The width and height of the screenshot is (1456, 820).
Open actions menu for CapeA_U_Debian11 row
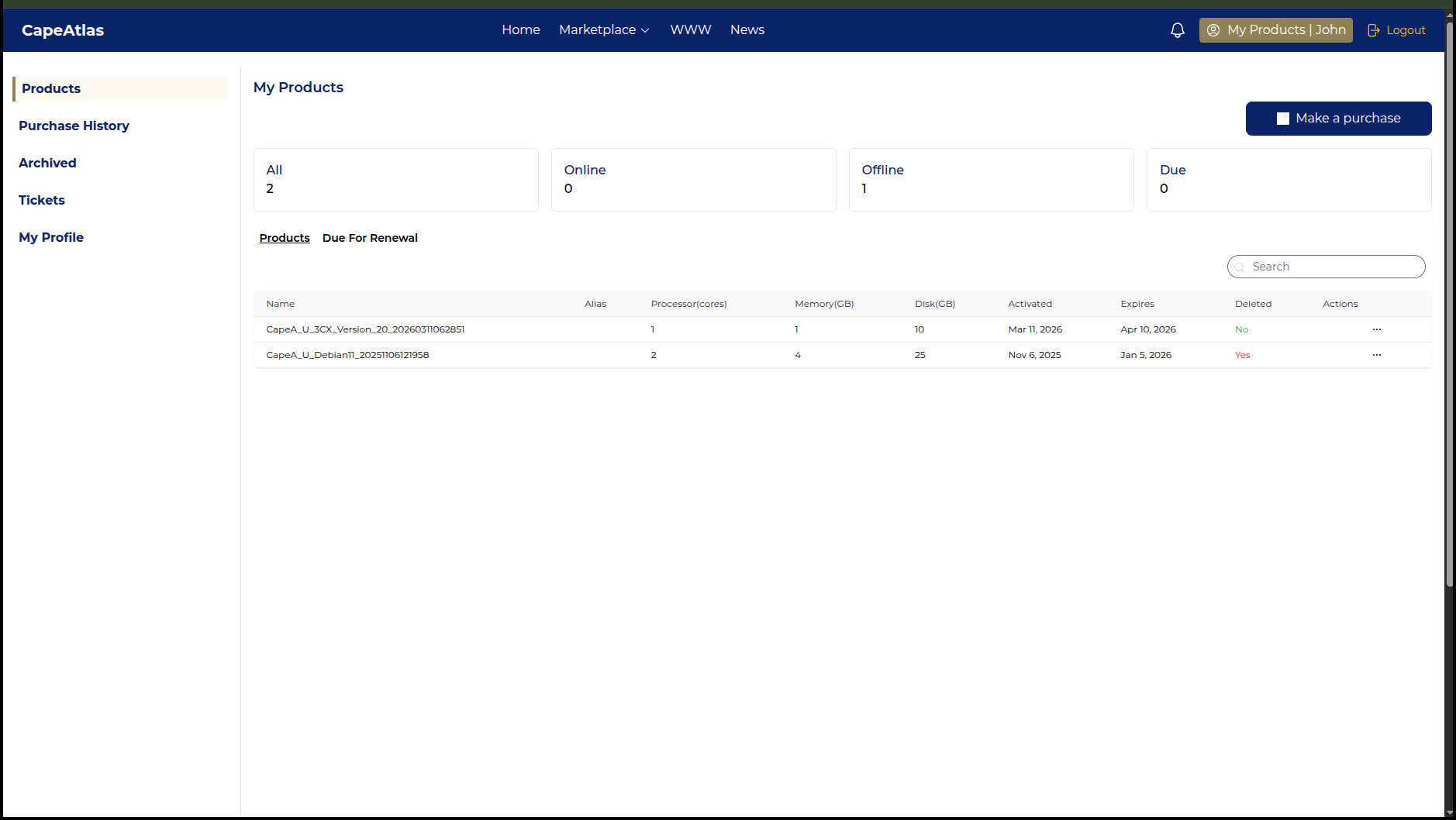pyautogui.click(x=1377, y=355)
